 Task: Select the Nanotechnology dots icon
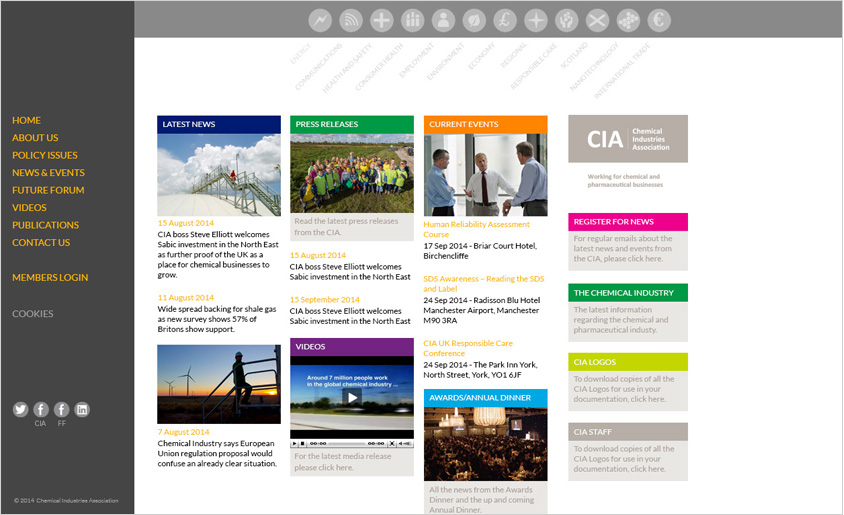[x=628, y=20]
